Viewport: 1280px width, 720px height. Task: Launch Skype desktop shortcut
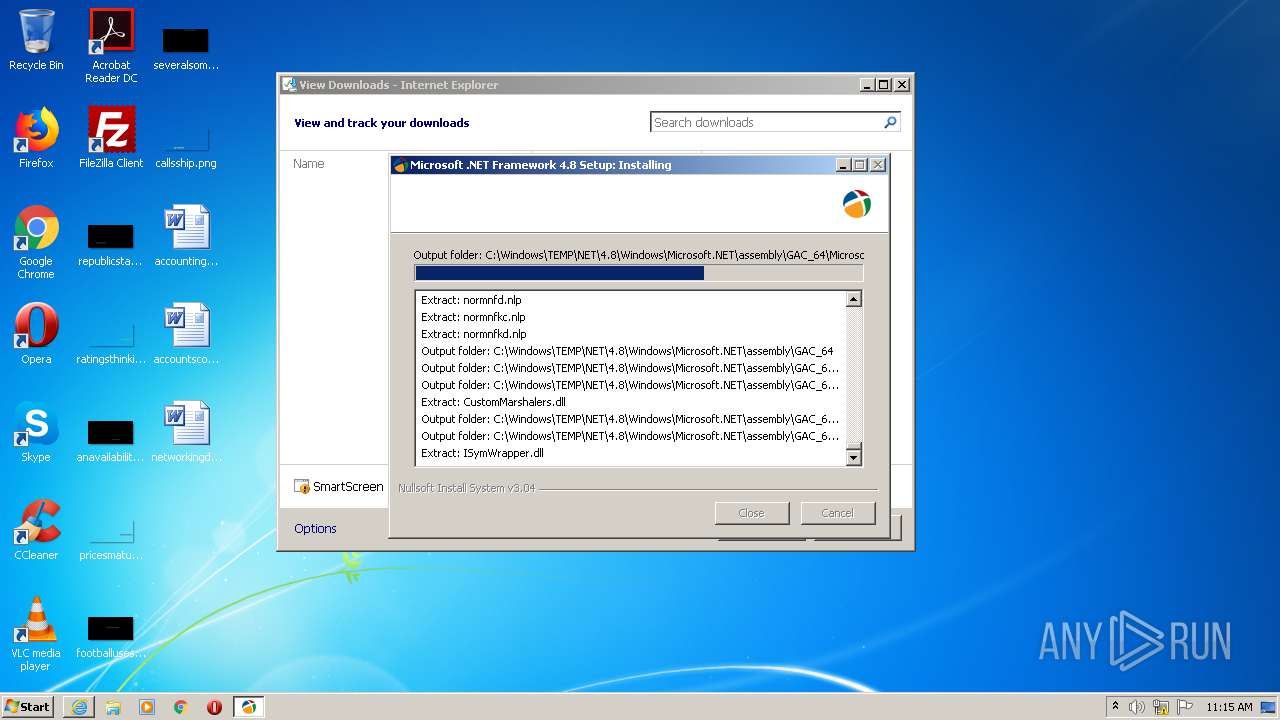click(36, 432)
